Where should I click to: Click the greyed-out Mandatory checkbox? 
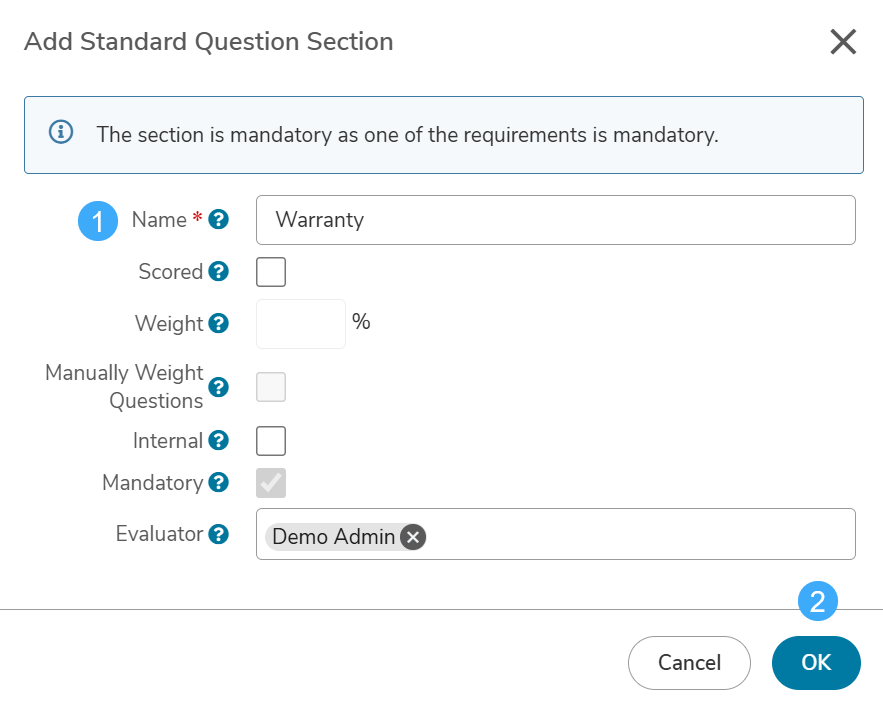click(271, 483)
